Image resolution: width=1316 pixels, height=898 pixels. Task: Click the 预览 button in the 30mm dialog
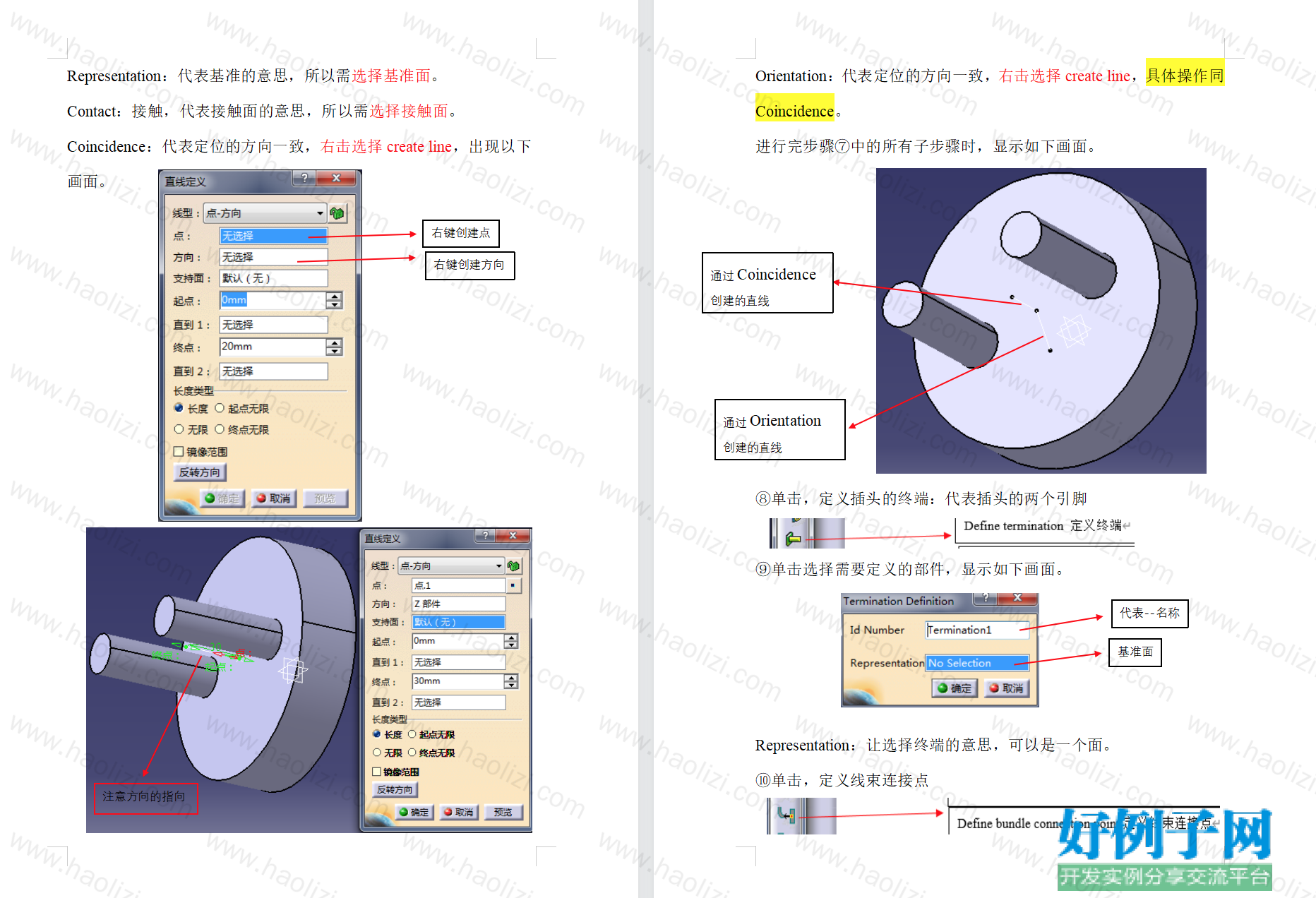(x=503, y=813)
